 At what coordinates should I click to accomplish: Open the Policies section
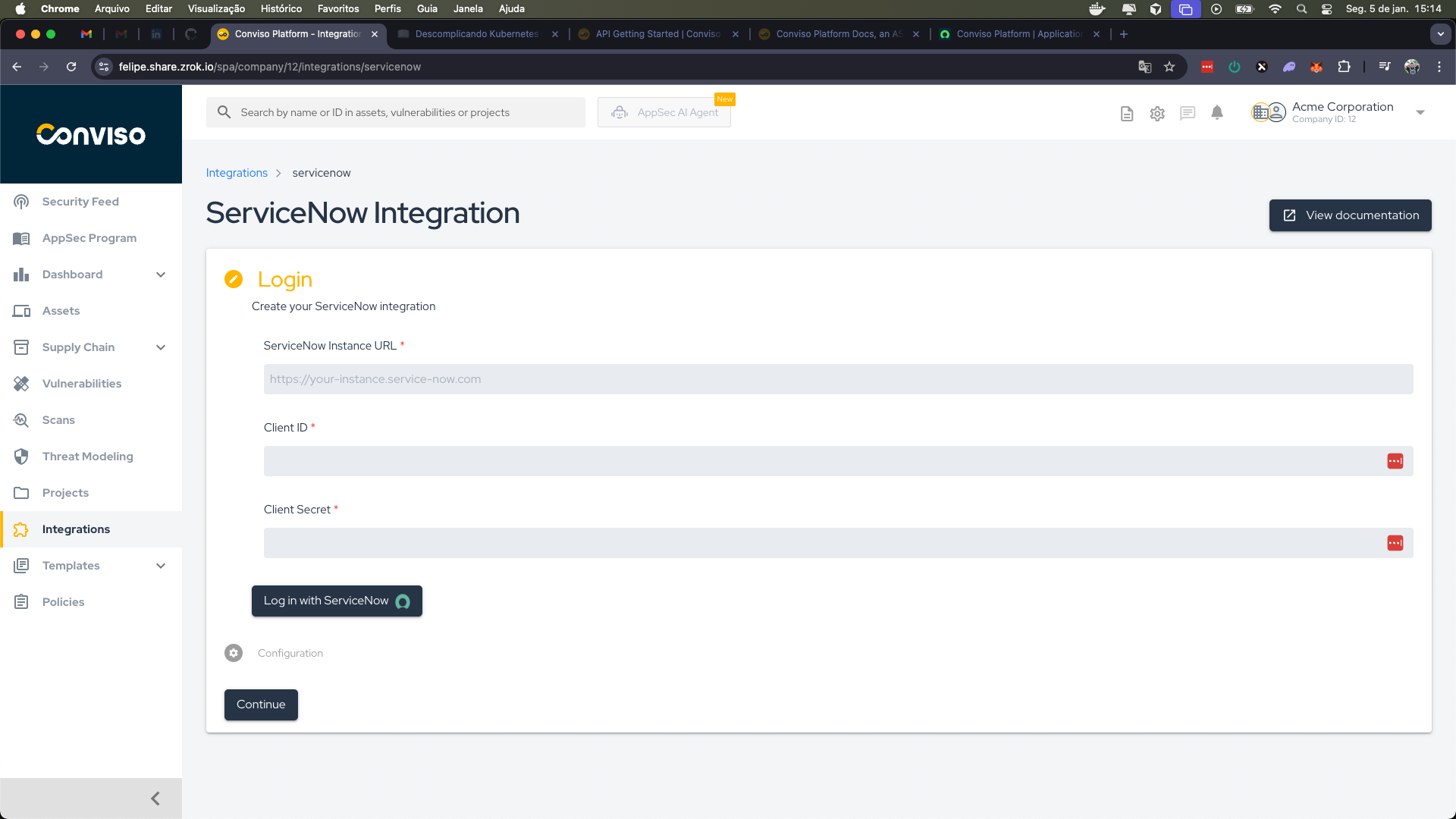63,601
